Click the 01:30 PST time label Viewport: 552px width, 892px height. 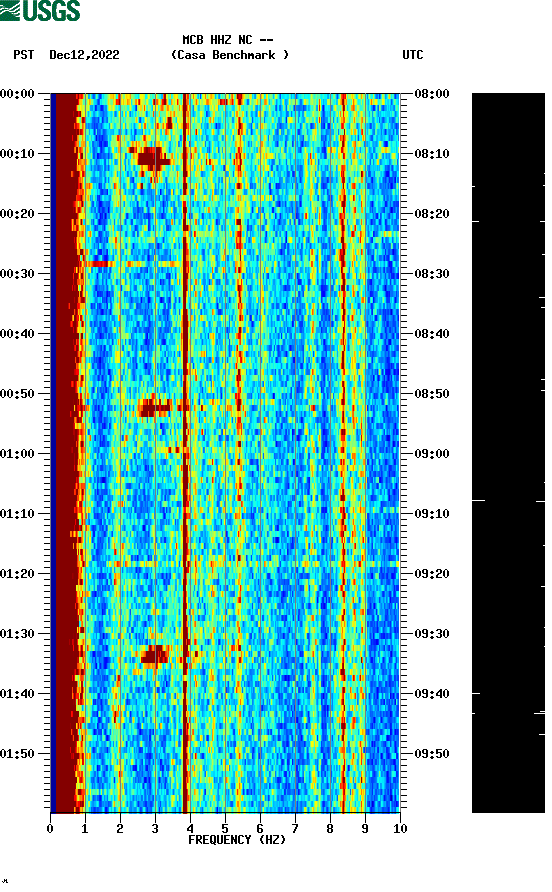(x=17, y=634)
